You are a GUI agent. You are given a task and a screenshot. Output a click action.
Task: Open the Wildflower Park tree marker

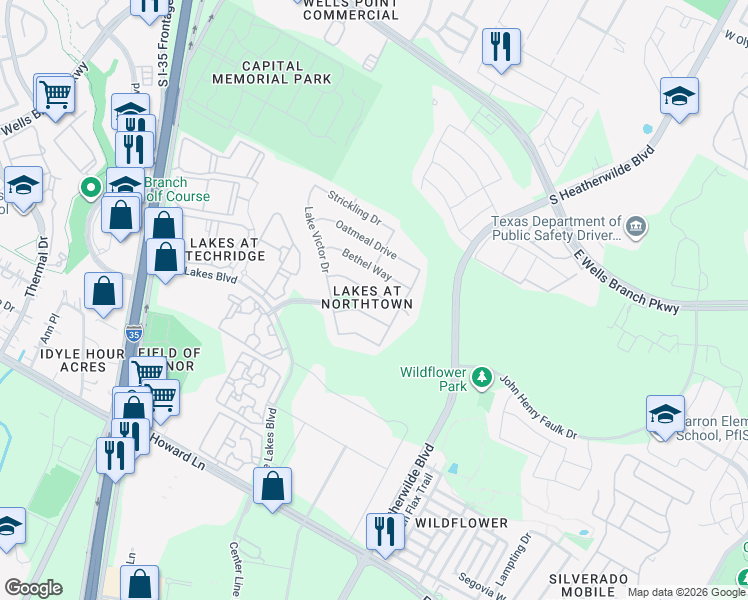482,379
